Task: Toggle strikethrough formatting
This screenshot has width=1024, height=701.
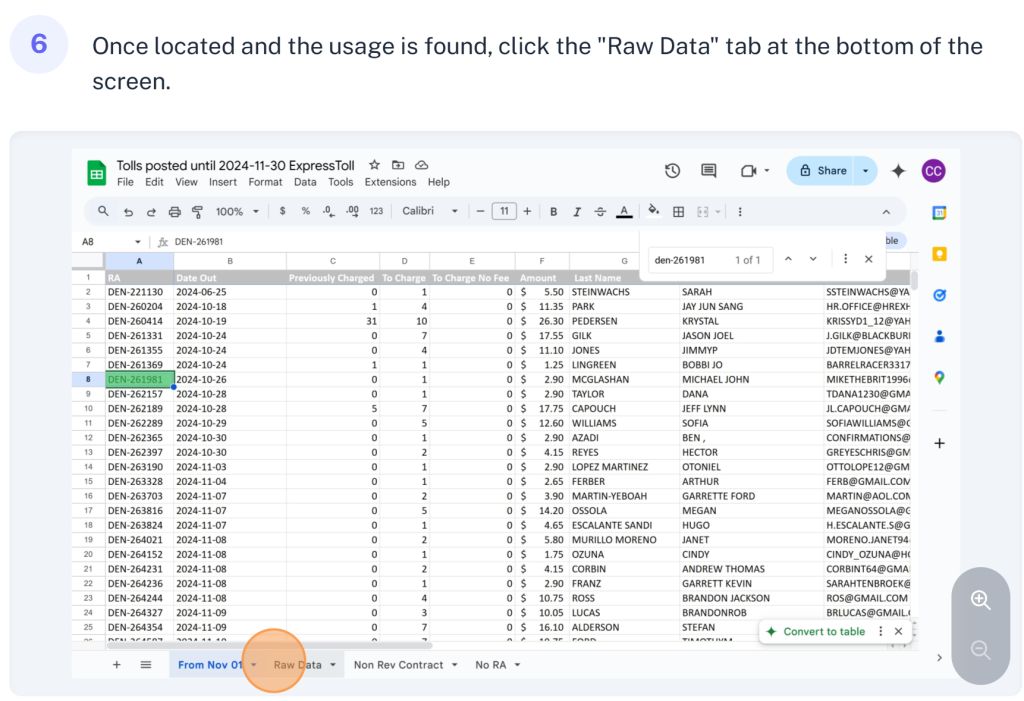Action: [x=600, y=212]
